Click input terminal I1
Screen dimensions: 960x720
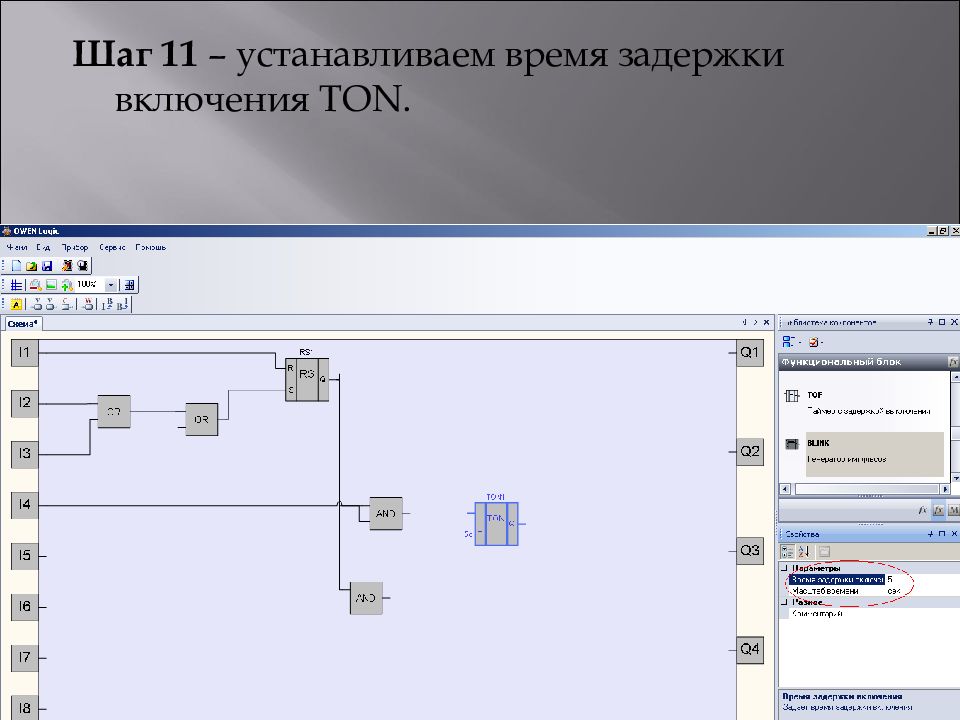(24, 353)
